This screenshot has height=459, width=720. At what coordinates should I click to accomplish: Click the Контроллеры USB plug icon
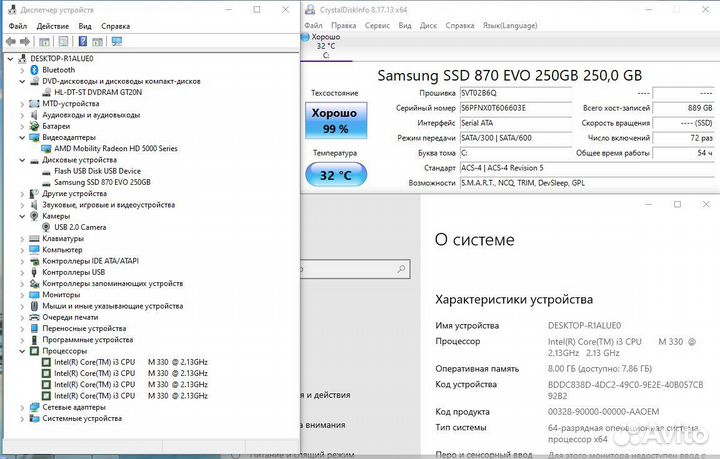(x=34, y=272)
